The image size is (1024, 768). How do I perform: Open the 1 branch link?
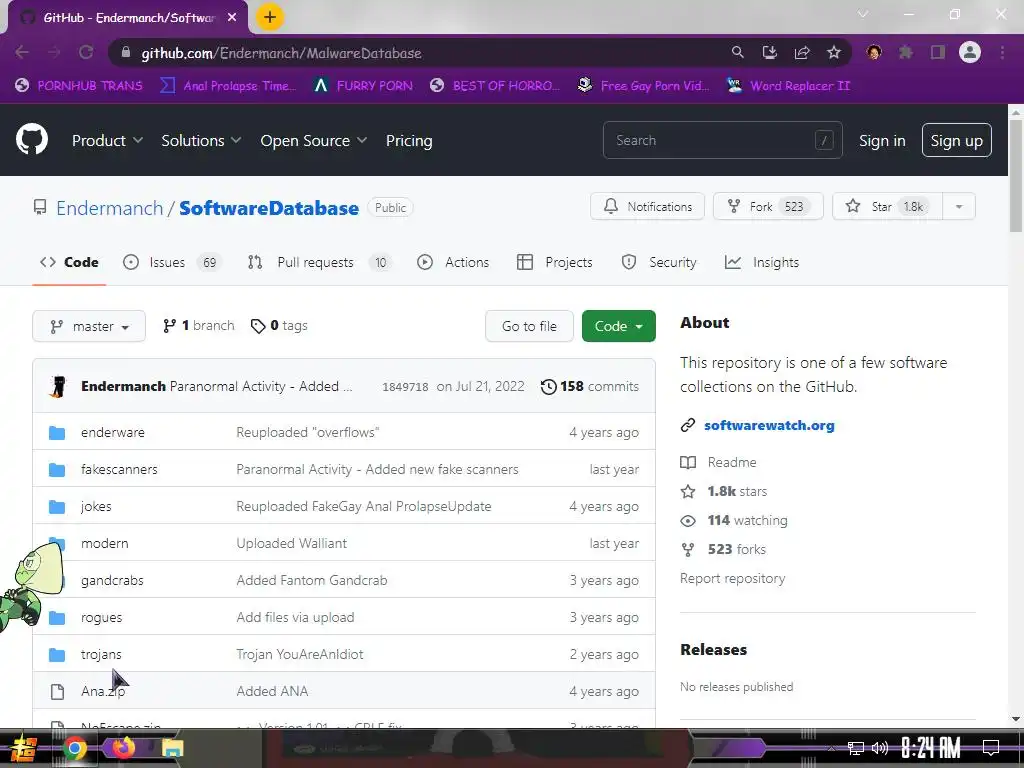199,325
